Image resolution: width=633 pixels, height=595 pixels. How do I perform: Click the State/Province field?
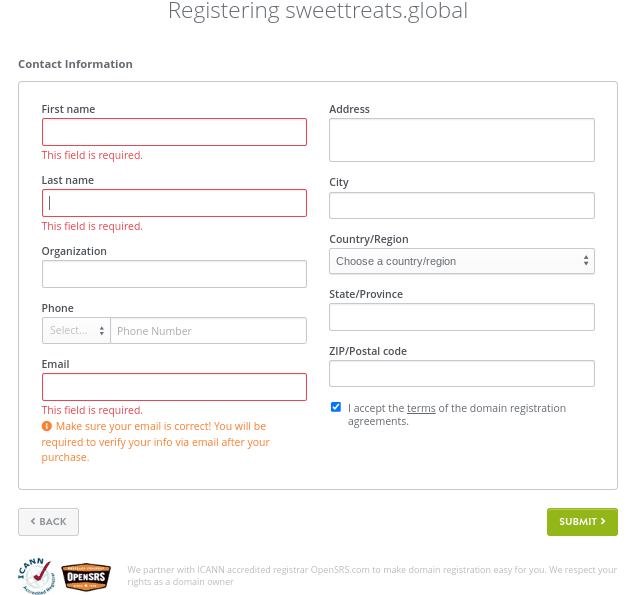[x=461, y=317]
